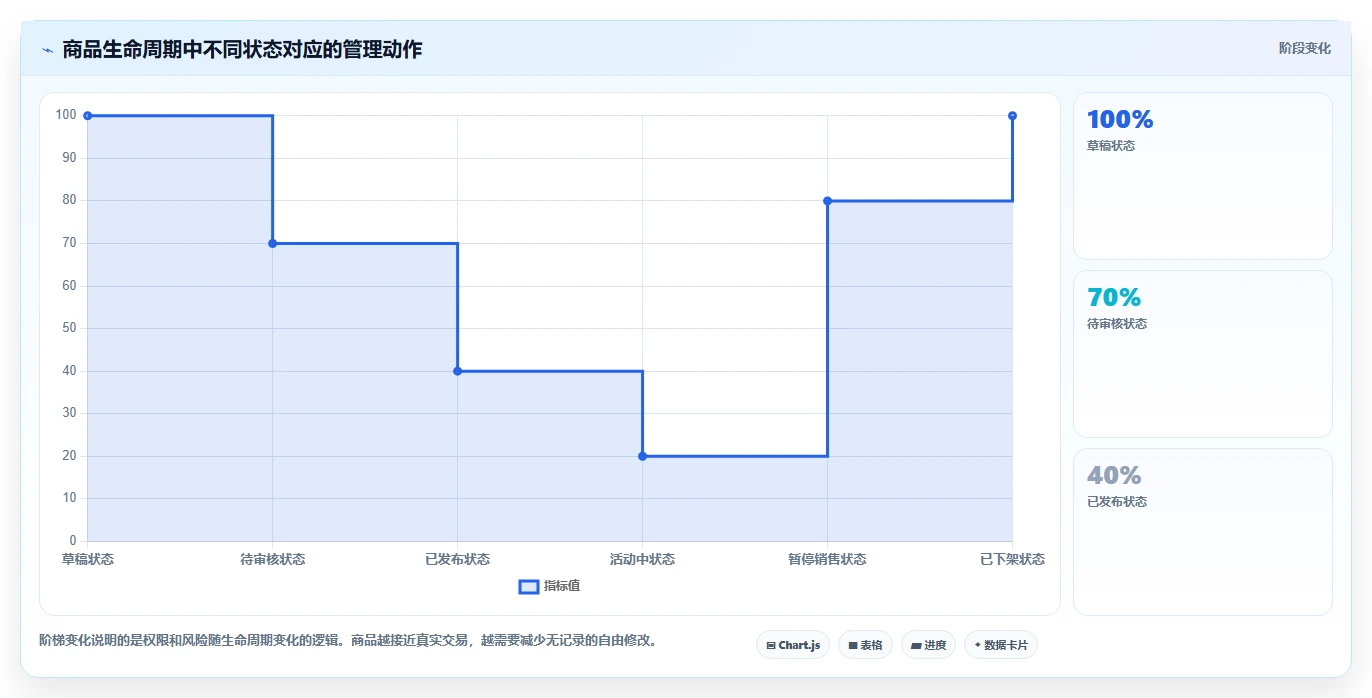Click the 已下架状态 data point at 100

1012,116
